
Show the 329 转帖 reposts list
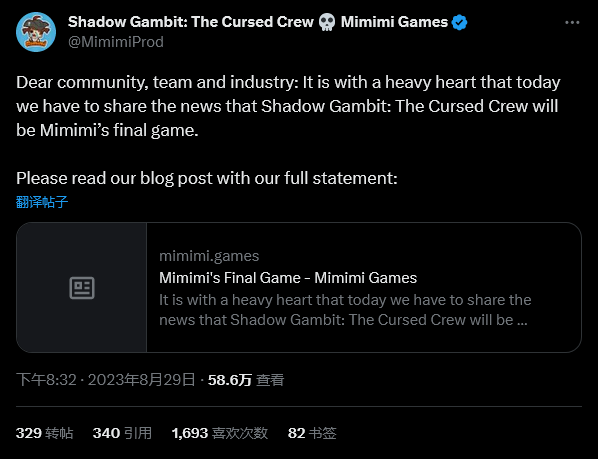coord(45,433)
